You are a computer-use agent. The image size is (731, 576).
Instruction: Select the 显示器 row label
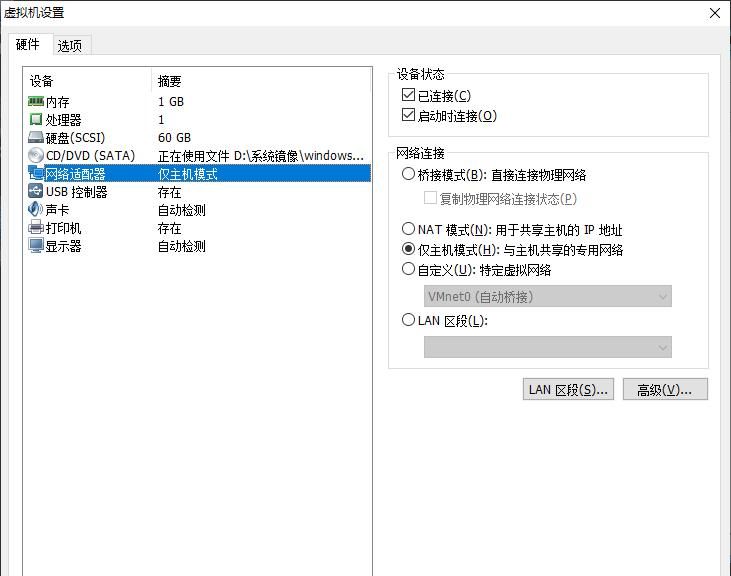click(x=63, y=246)
